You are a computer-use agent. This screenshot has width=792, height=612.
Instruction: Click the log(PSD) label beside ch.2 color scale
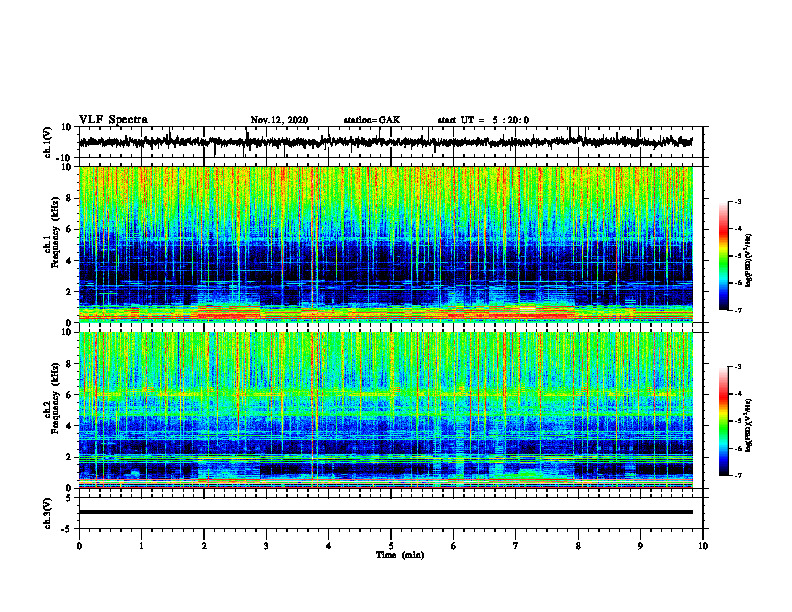(x=750, y=425)
